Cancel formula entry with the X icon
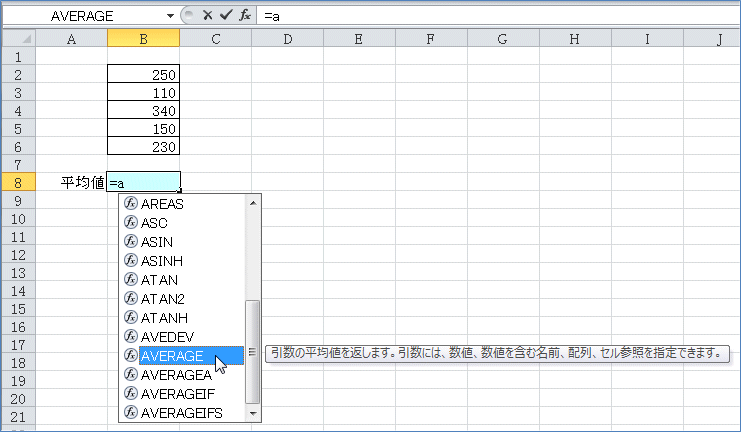This screenshot has width=741, height=432. pos(207,15)
